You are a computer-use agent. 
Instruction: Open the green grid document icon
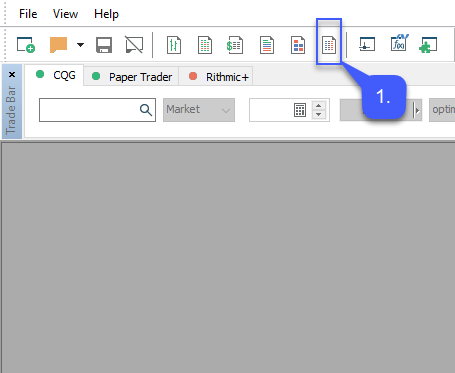pos(205,45)
